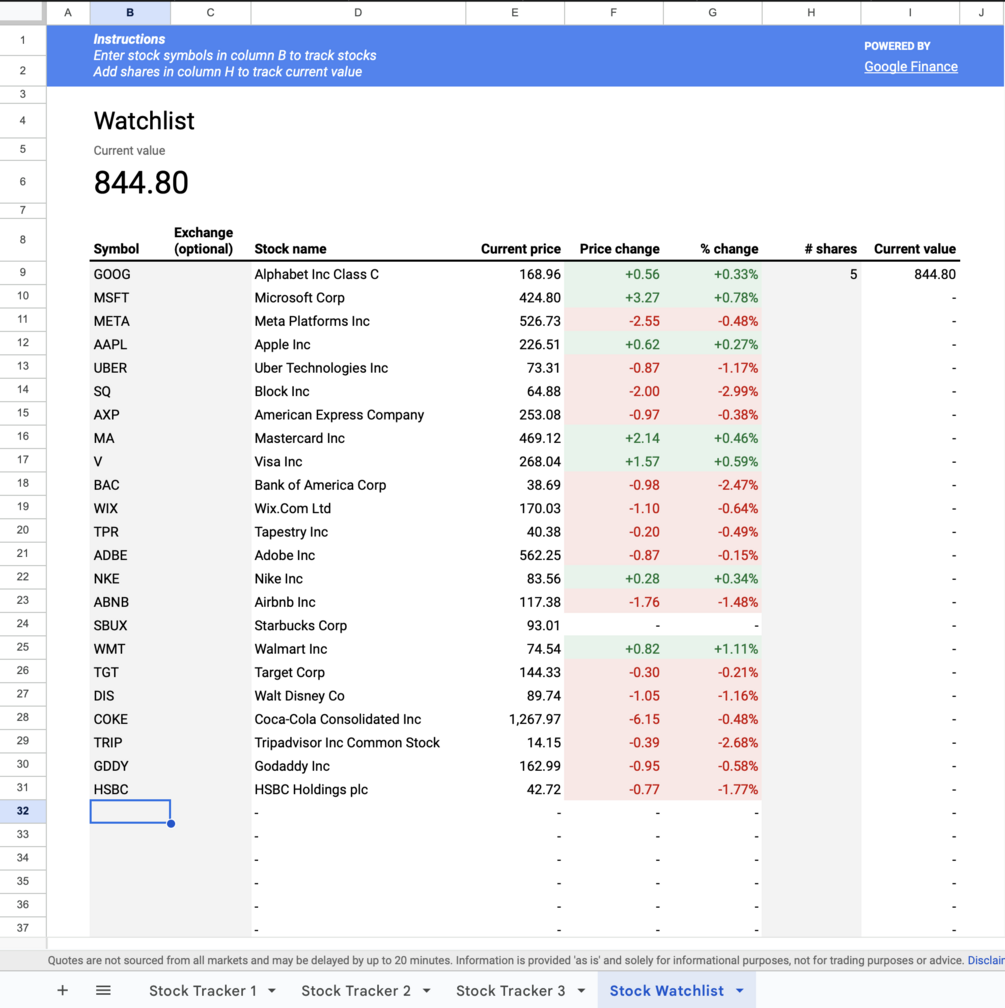Click the Coca-Cola Consolidated Inc cell
This screenshot has width=1005, height=1008.
(358, 719)
